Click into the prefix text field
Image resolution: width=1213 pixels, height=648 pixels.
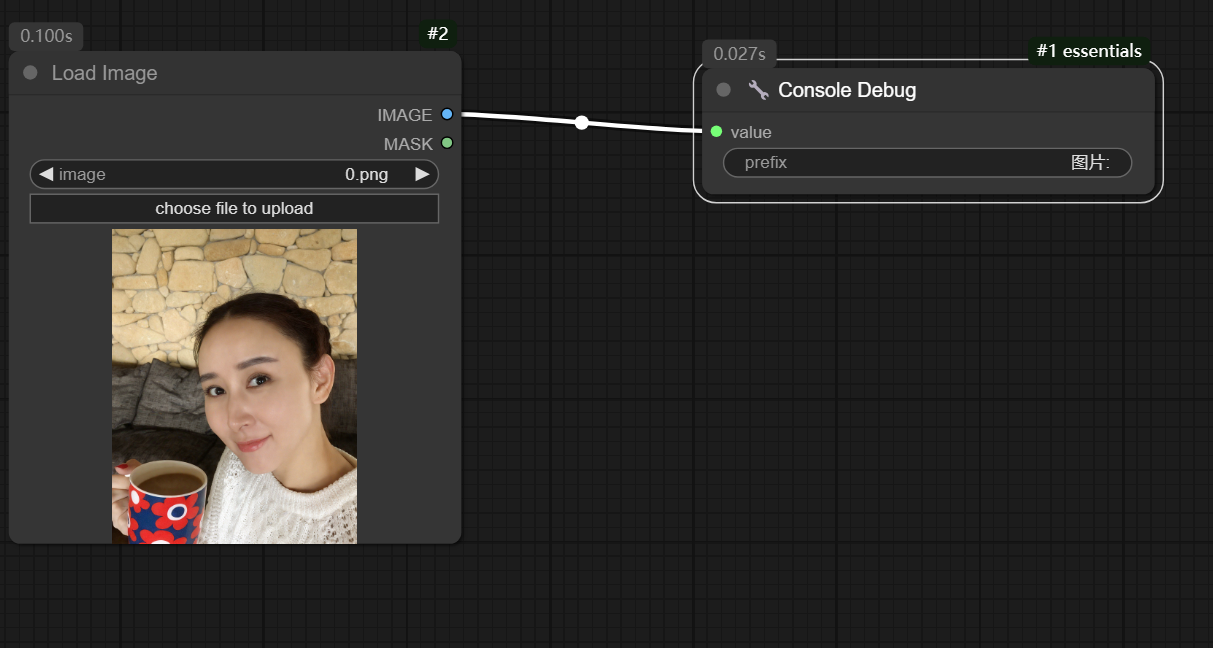pos(927,163)
